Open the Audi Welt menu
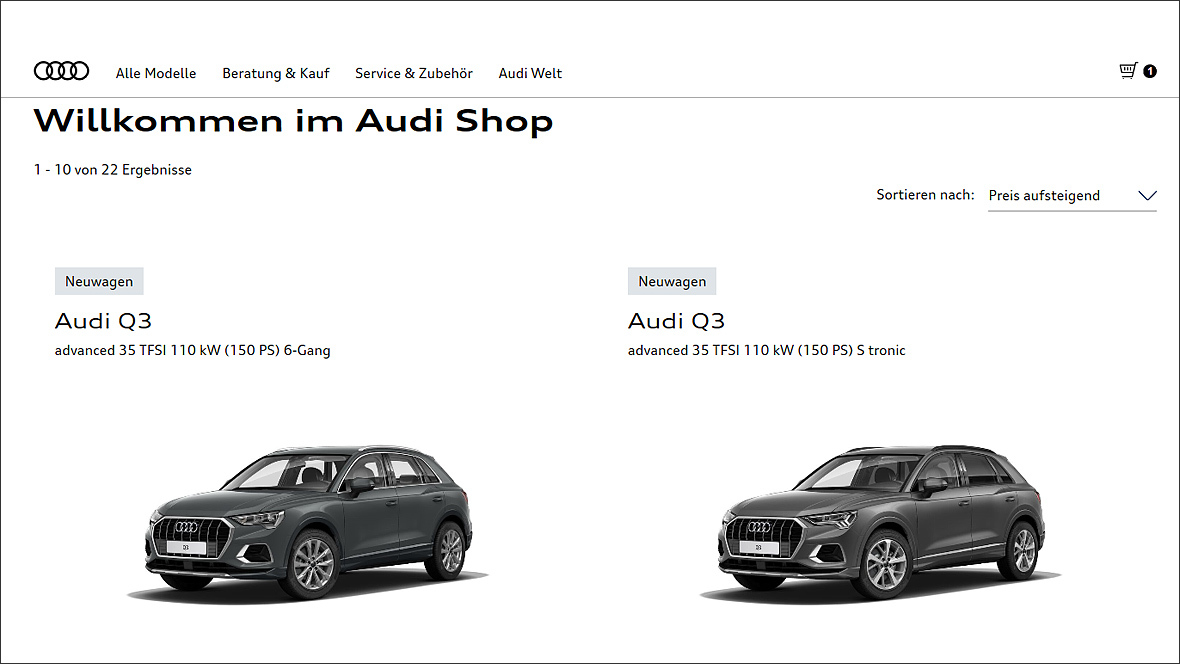1180x664 pixels. [530, 73]
